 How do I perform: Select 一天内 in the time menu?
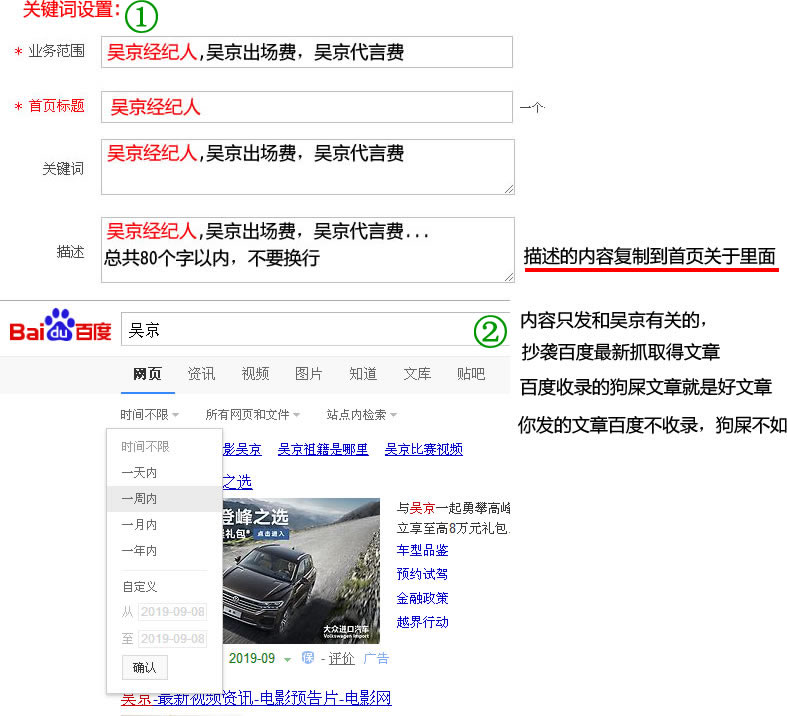pos(139,473)
